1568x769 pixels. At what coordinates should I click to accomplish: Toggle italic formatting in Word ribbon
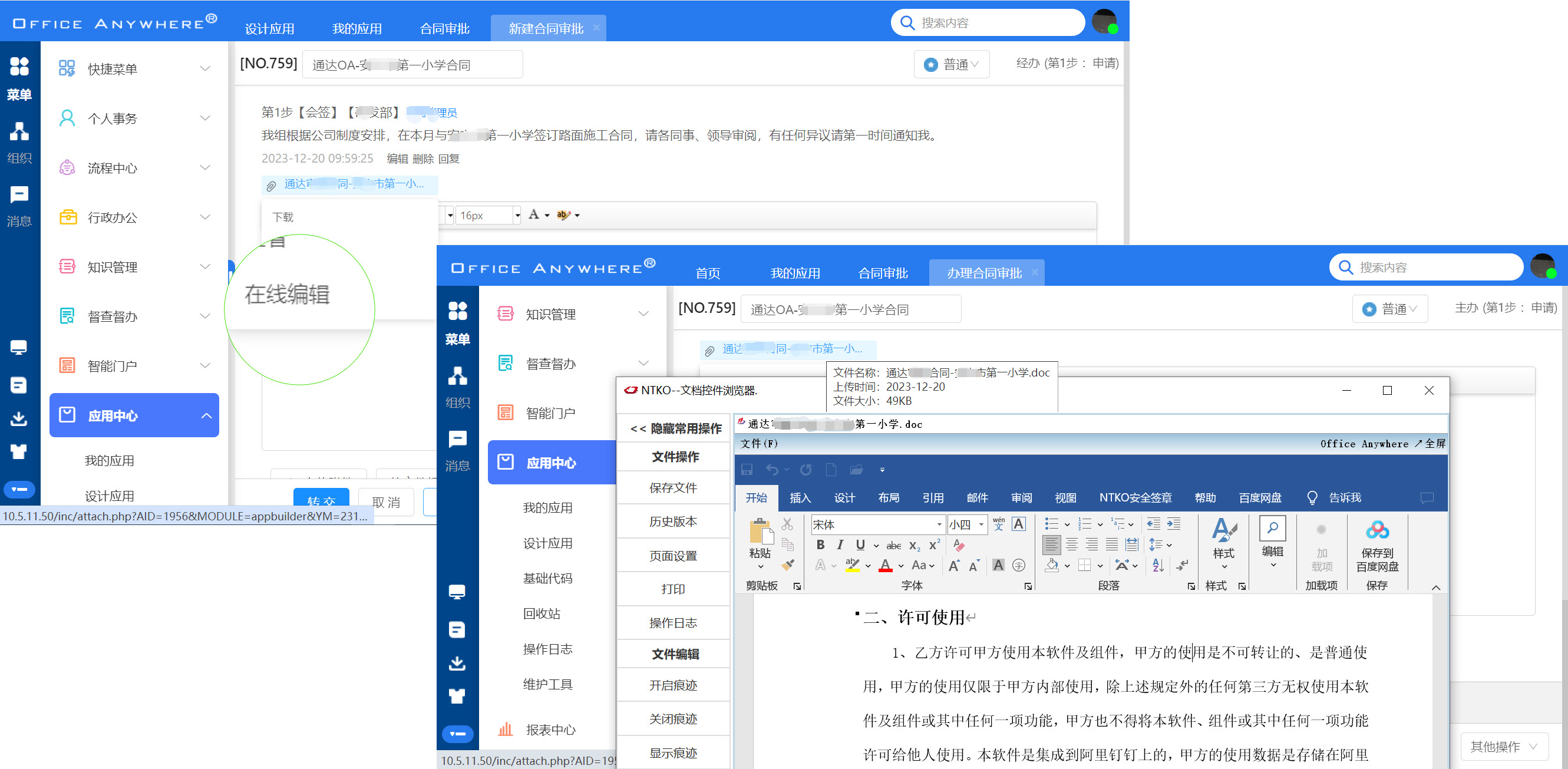840,545
